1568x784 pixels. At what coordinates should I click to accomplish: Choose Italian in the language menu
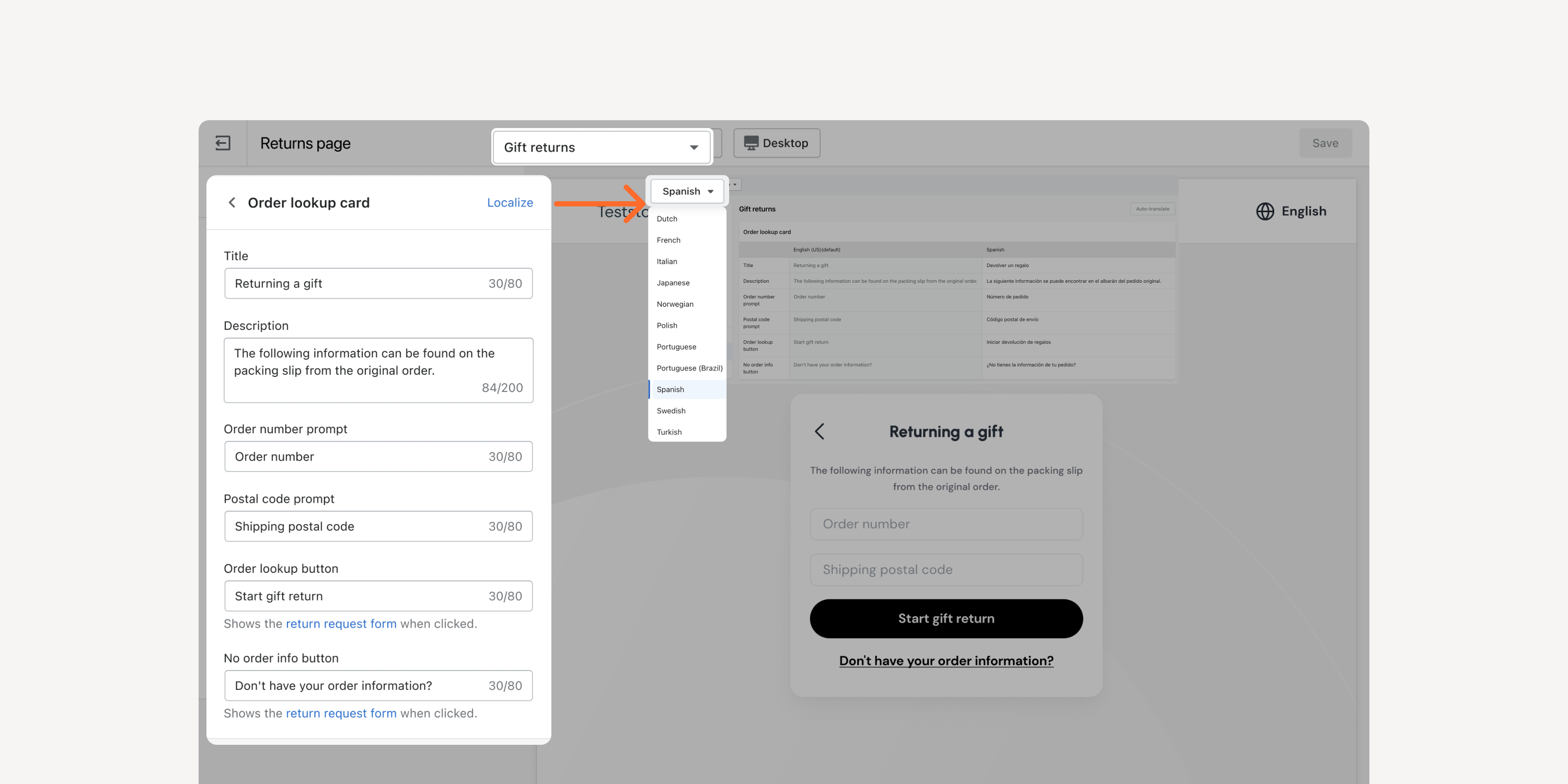687,262
